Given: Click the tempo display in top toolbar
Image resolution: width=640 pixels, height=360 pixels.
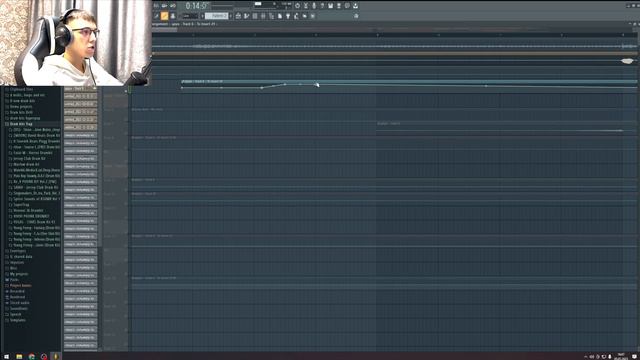Looking at the screenshot, I should pos(287,5).
